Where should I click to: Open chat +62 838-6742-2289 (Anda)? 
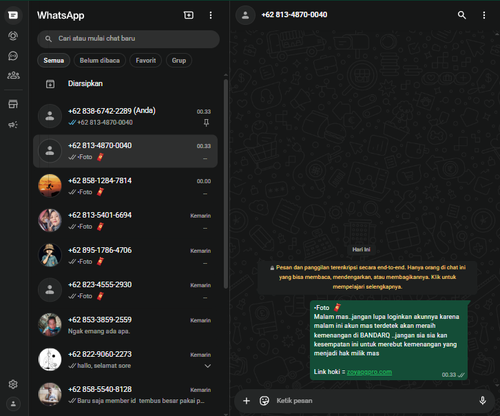(x=125, y=116)
